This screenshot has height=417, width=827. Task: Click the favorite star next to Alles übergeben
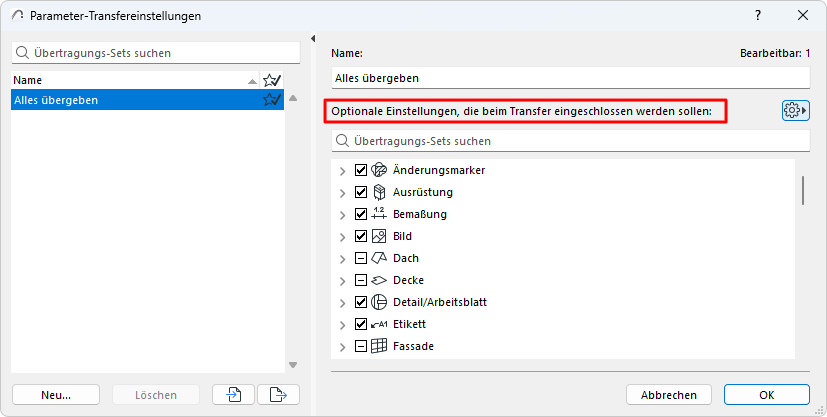coord(270,100)
